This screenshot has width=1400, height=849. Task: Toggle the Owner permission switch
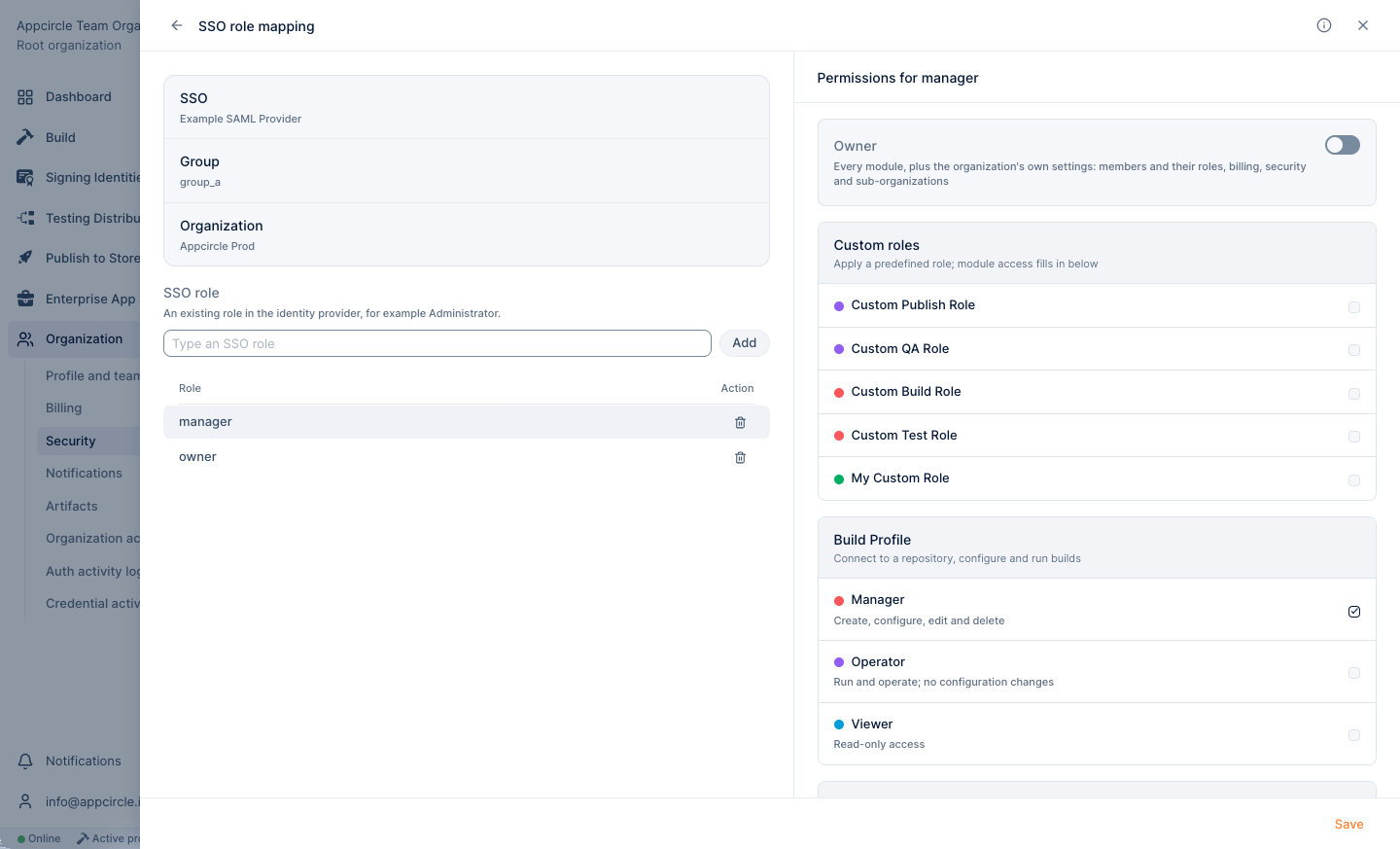[1343, 145]
